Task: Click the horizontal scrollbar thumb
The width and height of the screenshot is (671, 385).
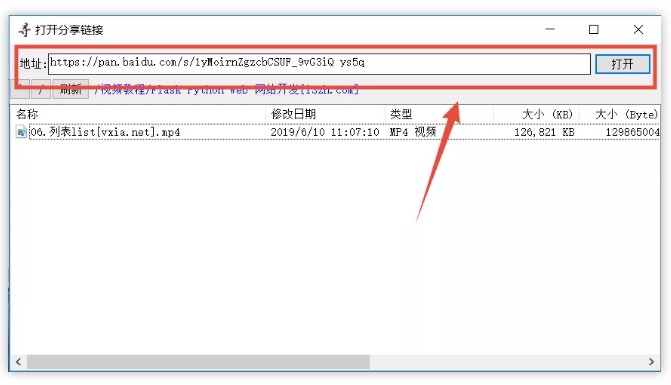Action: (x=198, y=361)
